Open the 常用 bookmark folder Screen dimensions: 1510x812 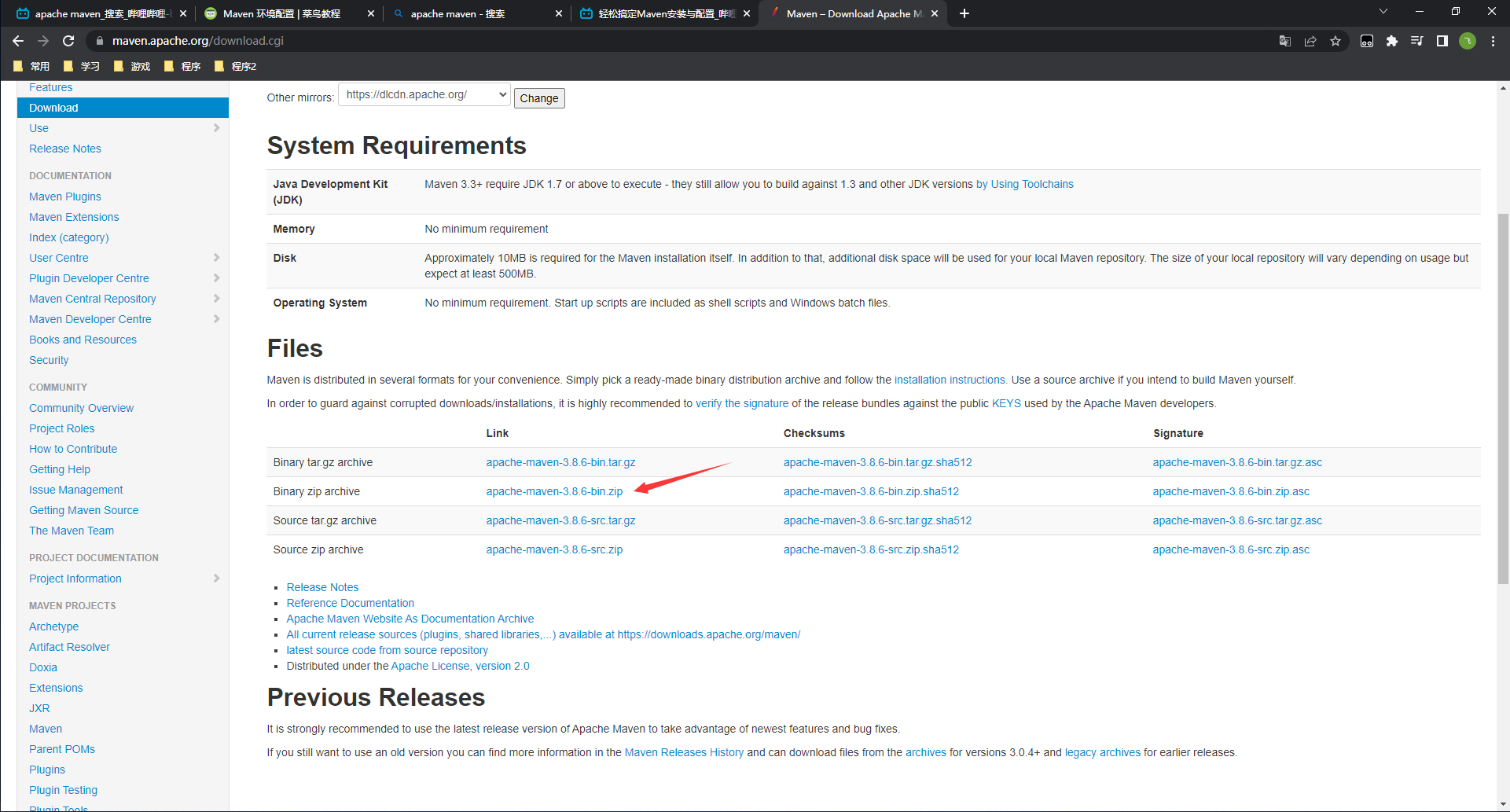click(x=31, y=66)
